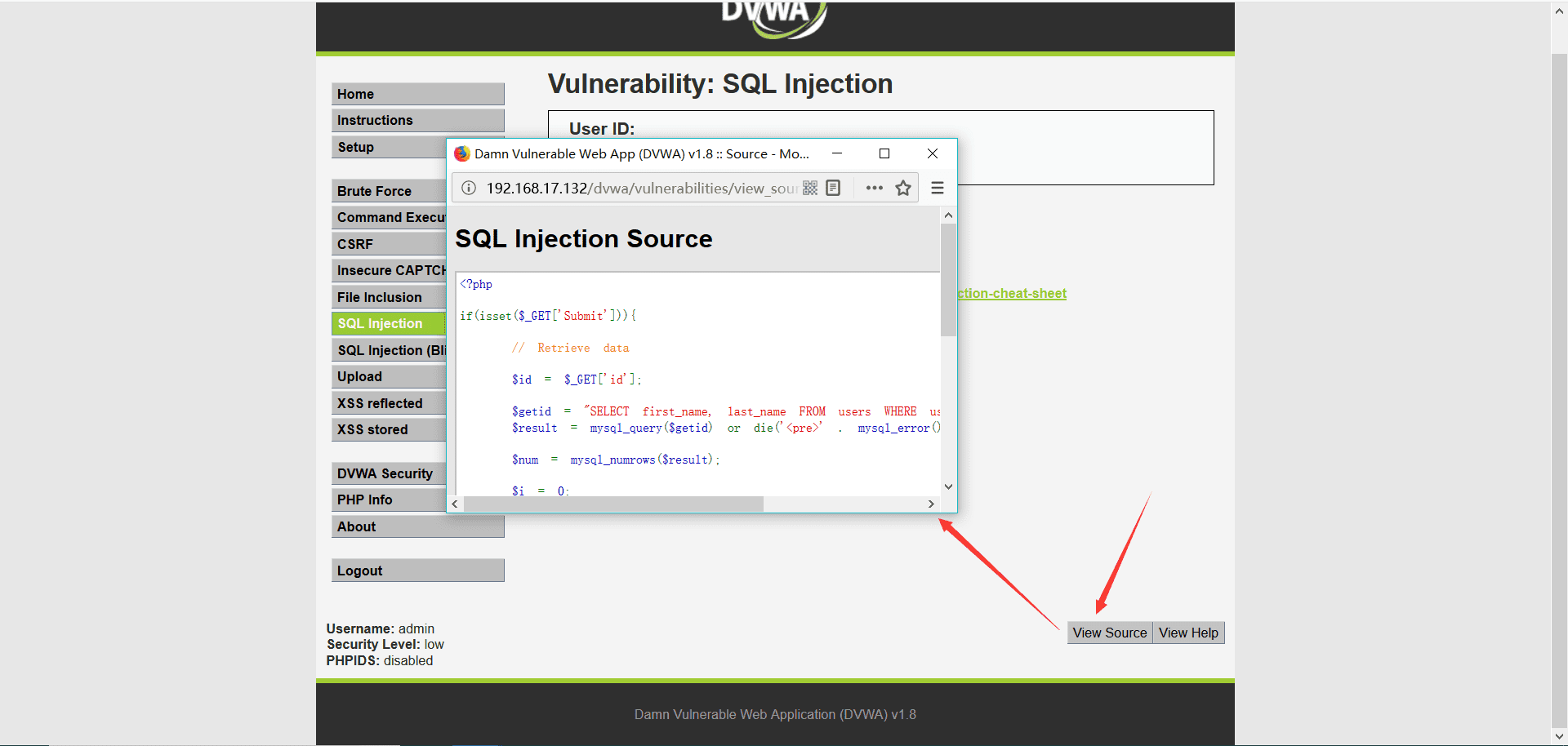Open the Insecure CAPTCHA page
Viewport: 1568px width, 746px height.
tap(389, 270)
